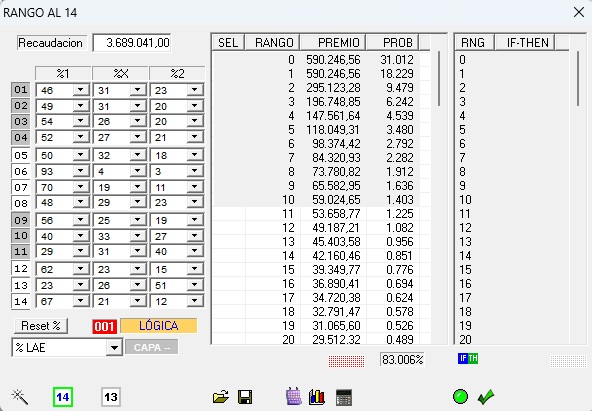Open %1 dropdown for match 06
This screenshot has width=592, height=411.
tap(80, 171)
